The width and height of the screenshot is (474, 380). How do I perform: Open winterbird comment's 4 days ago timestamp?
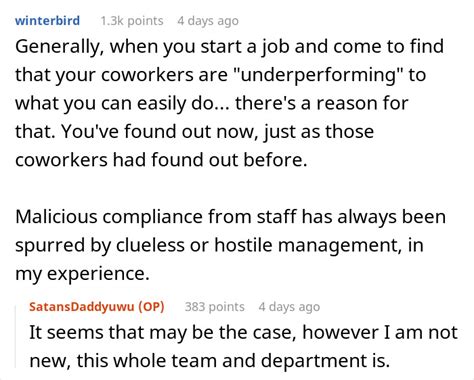click(x=208, y=21)
